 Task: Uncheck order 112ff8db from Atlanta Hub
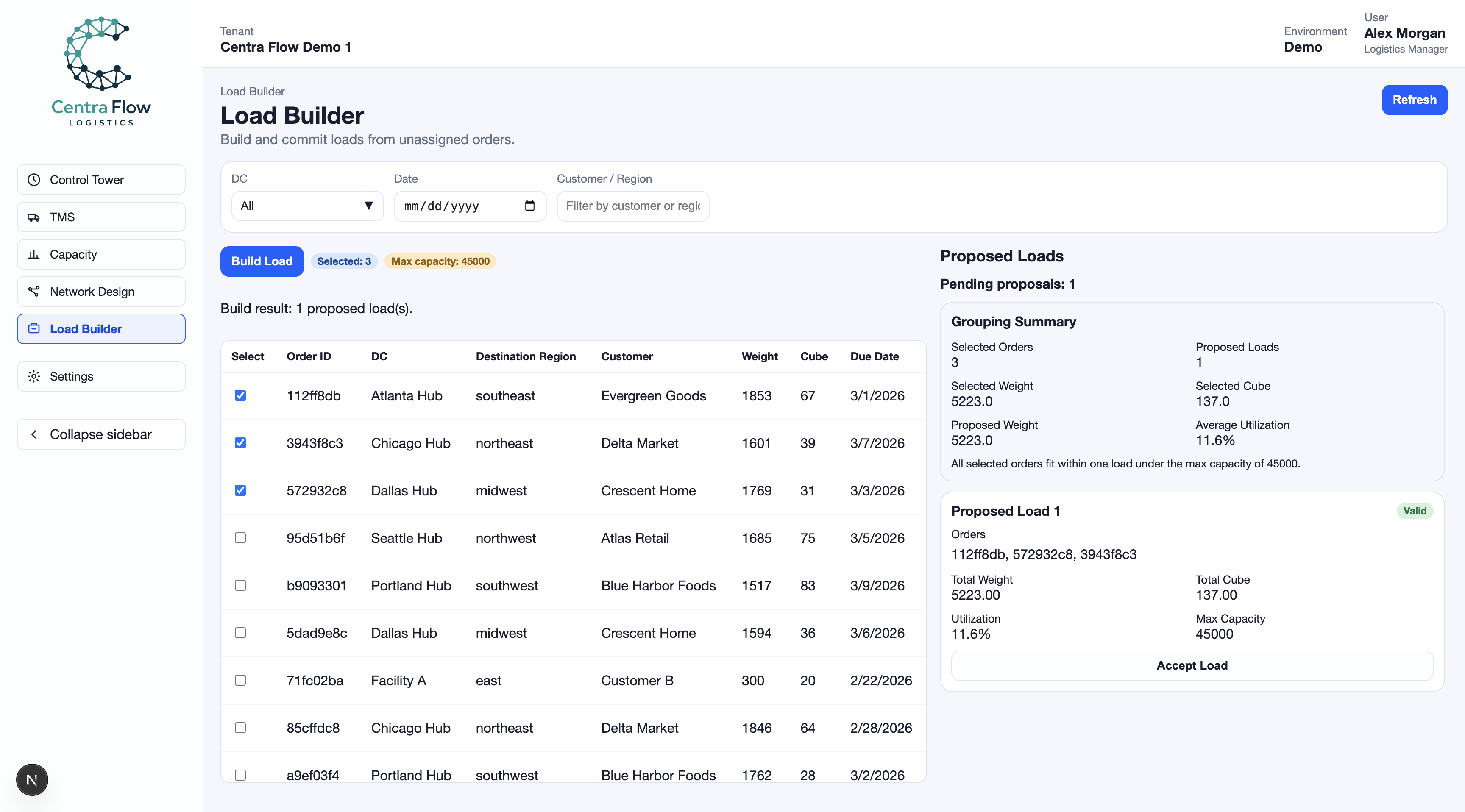(241, 396)
